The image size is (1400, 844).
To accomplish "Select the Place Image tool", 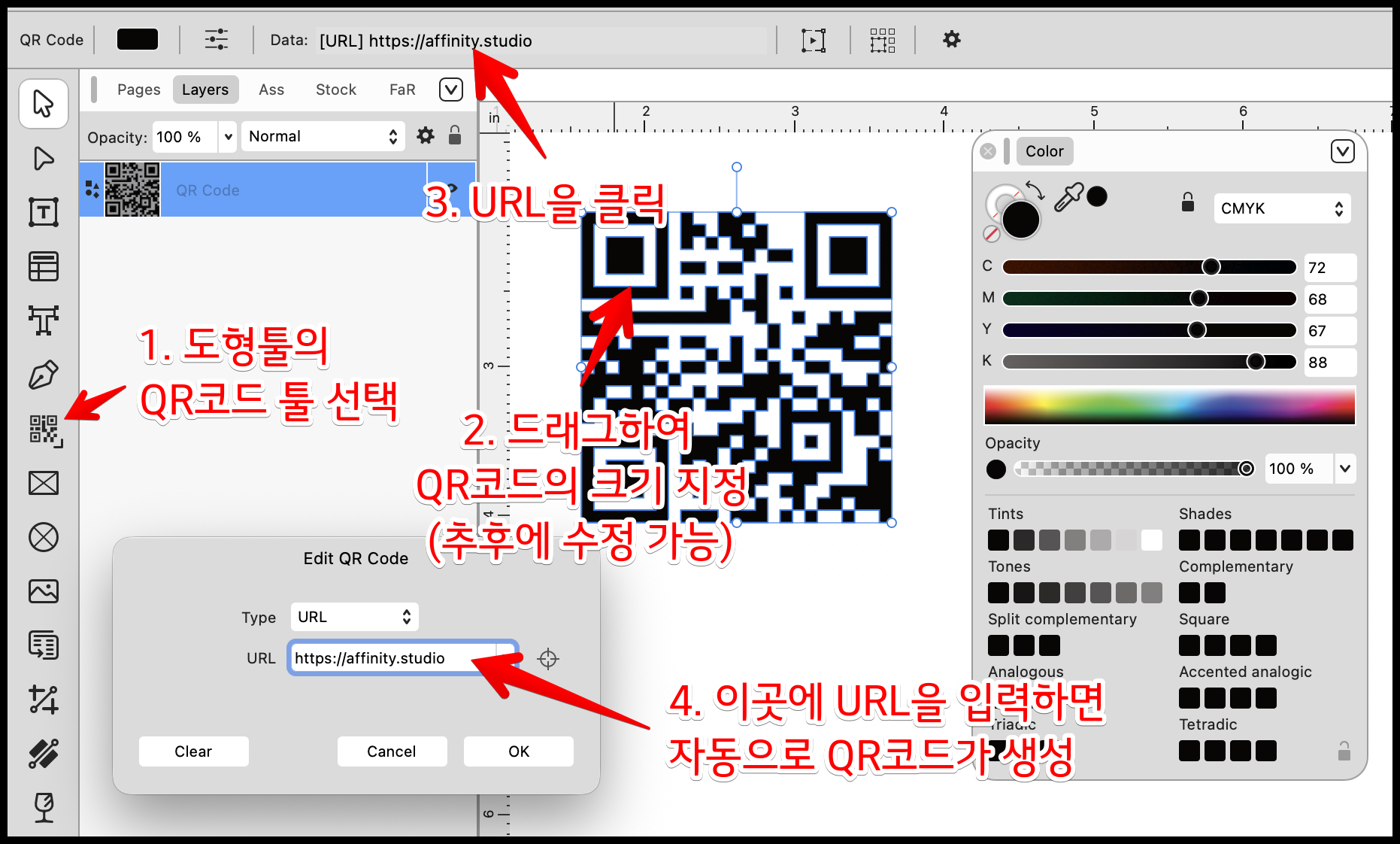I will coord(44,591).
